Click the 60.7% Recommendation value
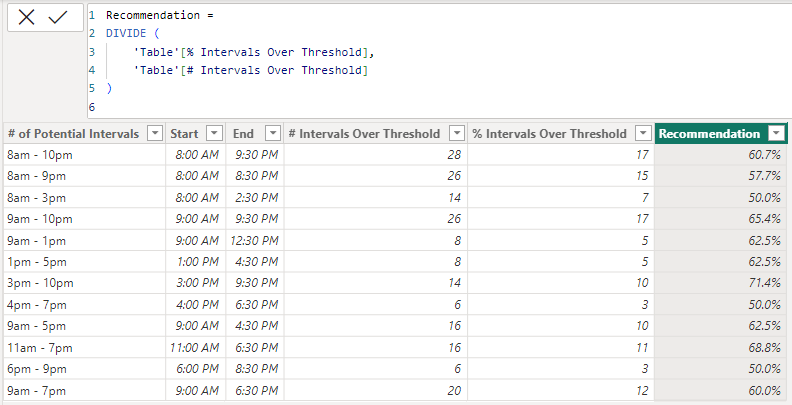Screen dimensions: 792x405 pyautogui.click(x=764, y=155)
